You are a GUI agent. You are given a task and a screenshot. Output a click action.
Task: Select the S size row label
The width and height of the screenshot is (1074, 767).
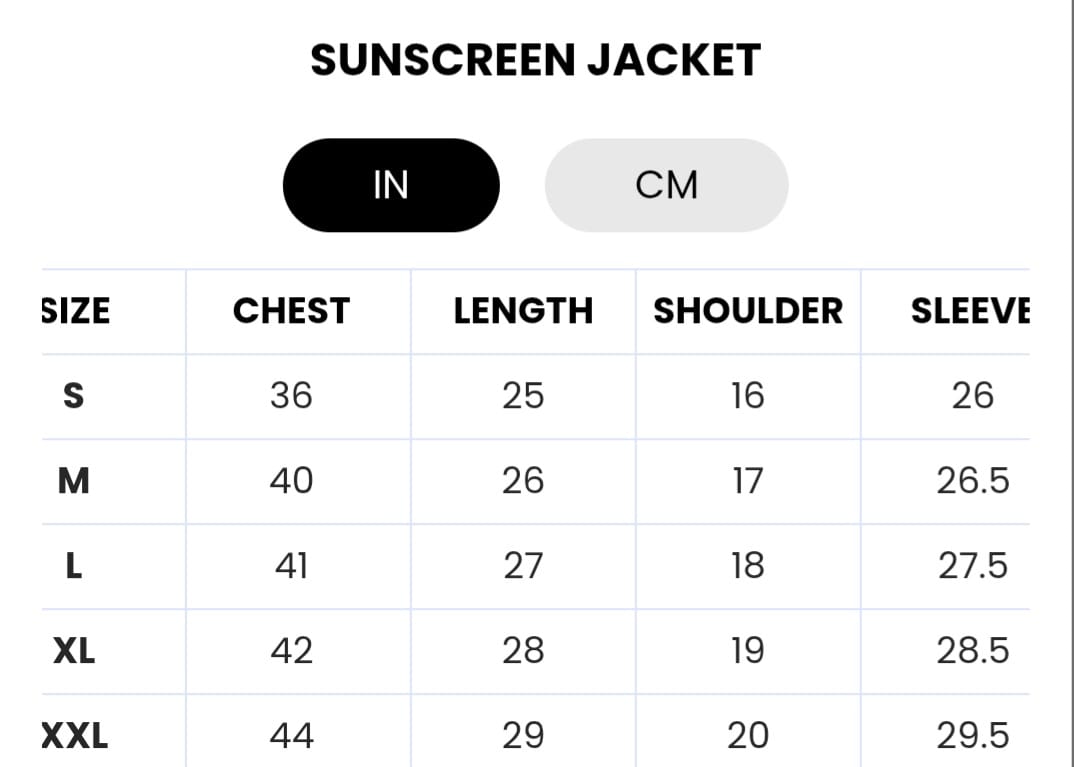coord(74,396)
